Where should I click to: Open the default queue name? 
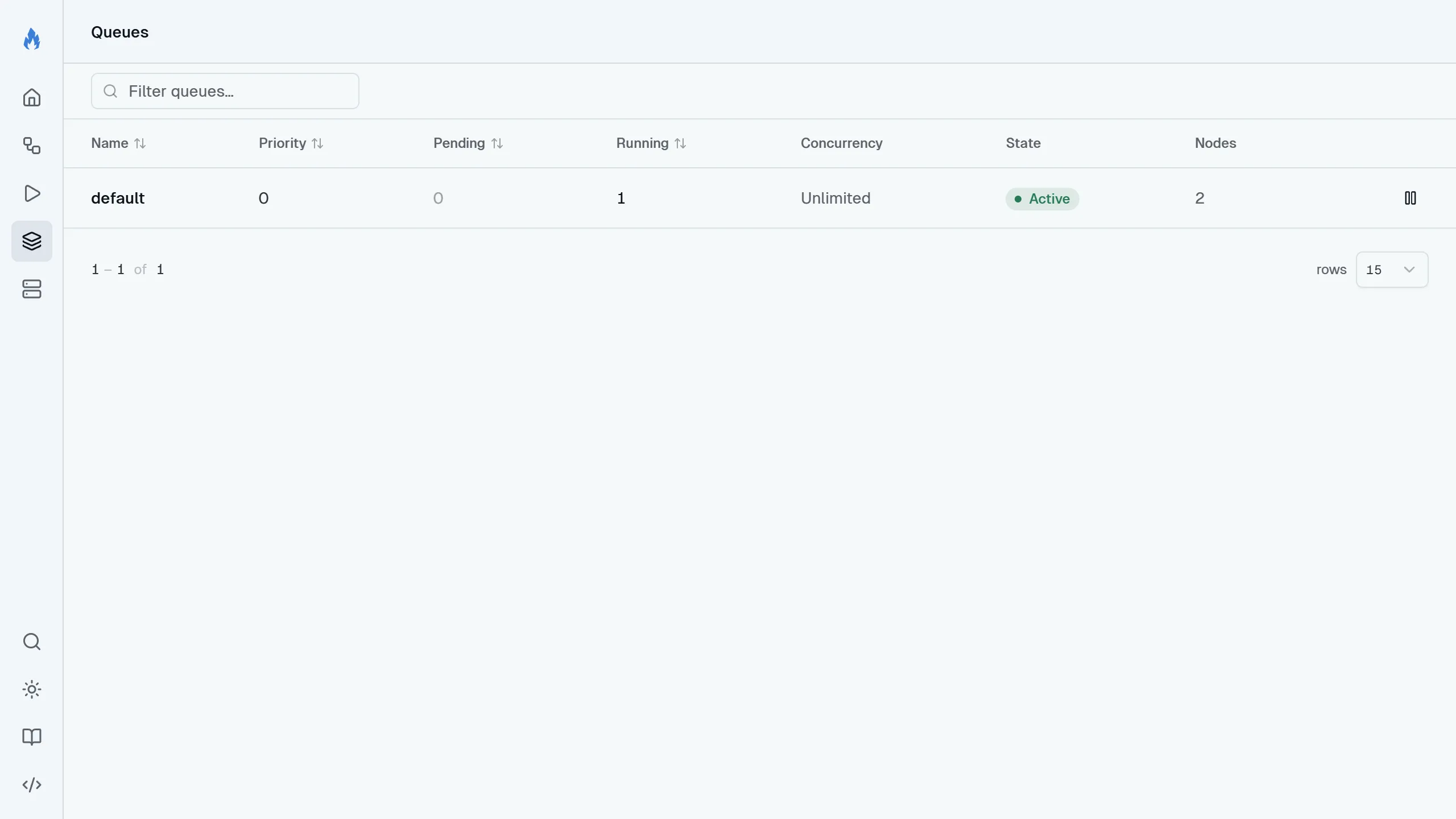[118, 198]
